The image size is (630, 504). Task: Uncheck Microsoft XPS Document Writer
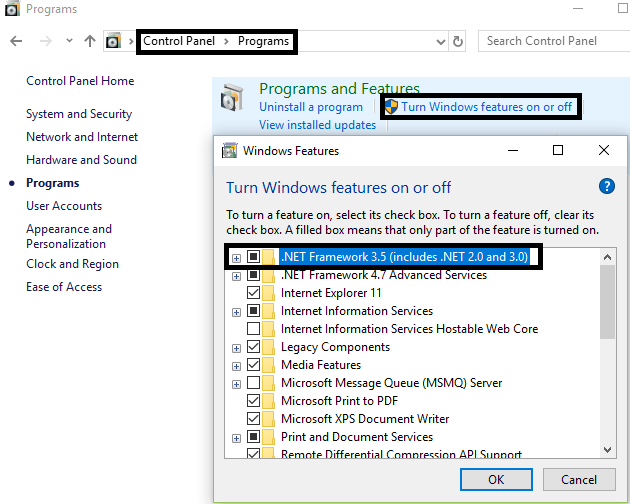click(x=254, y=418)
